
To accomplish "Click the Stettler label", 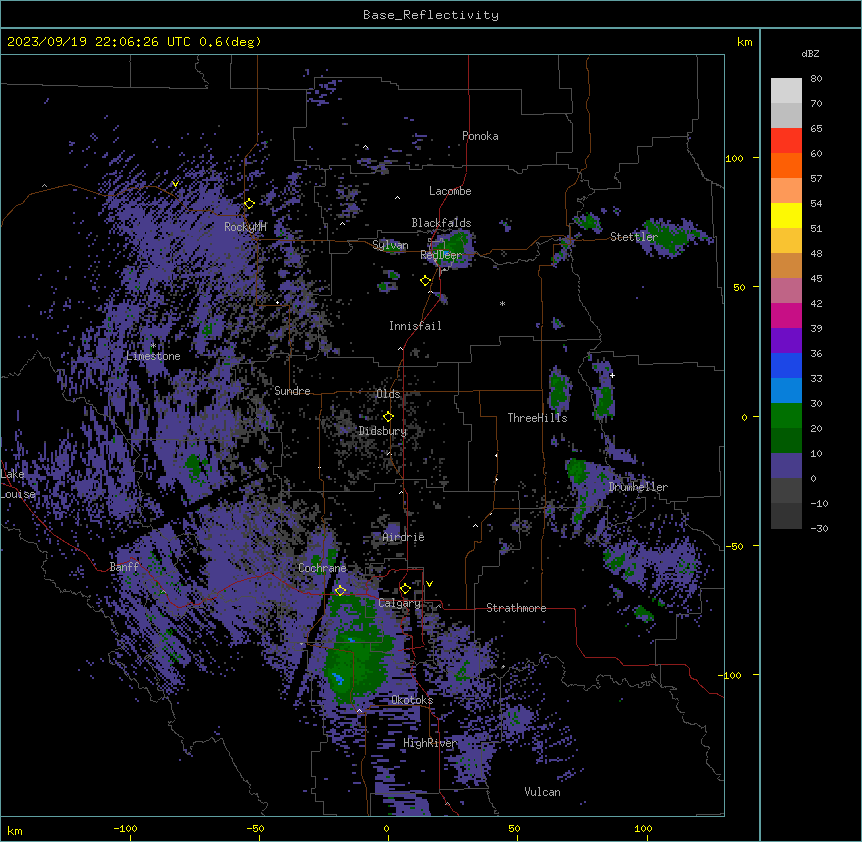I will [x=634, y=237].
